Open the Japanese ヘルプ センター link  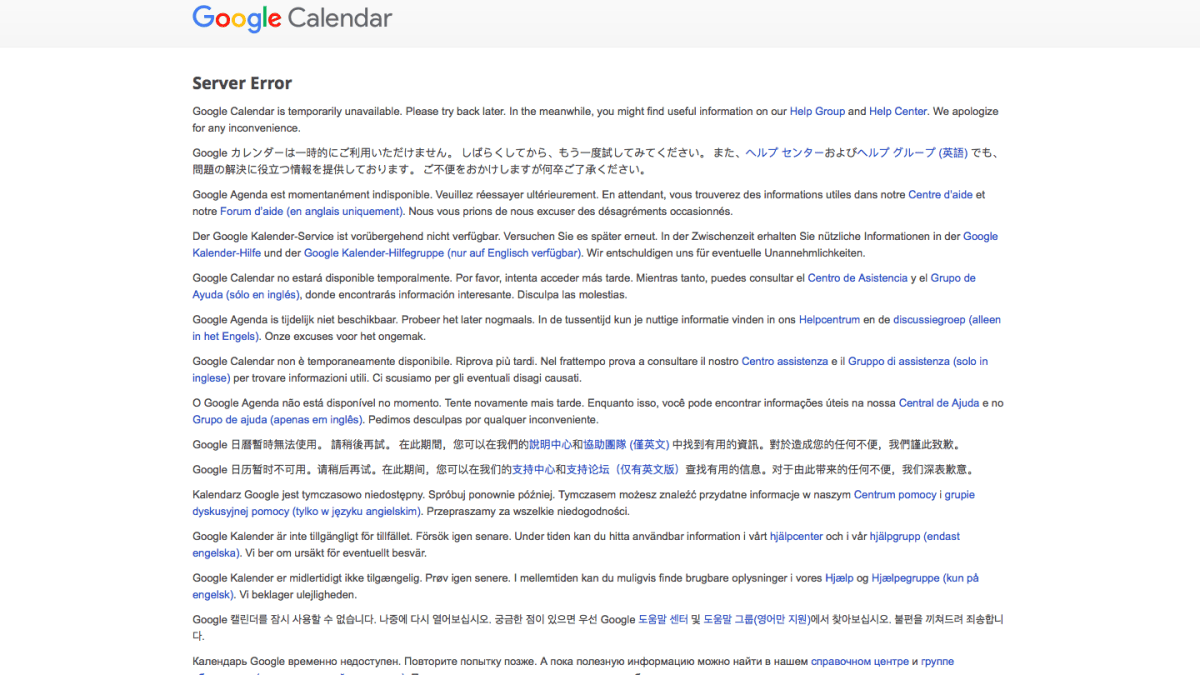785,153
